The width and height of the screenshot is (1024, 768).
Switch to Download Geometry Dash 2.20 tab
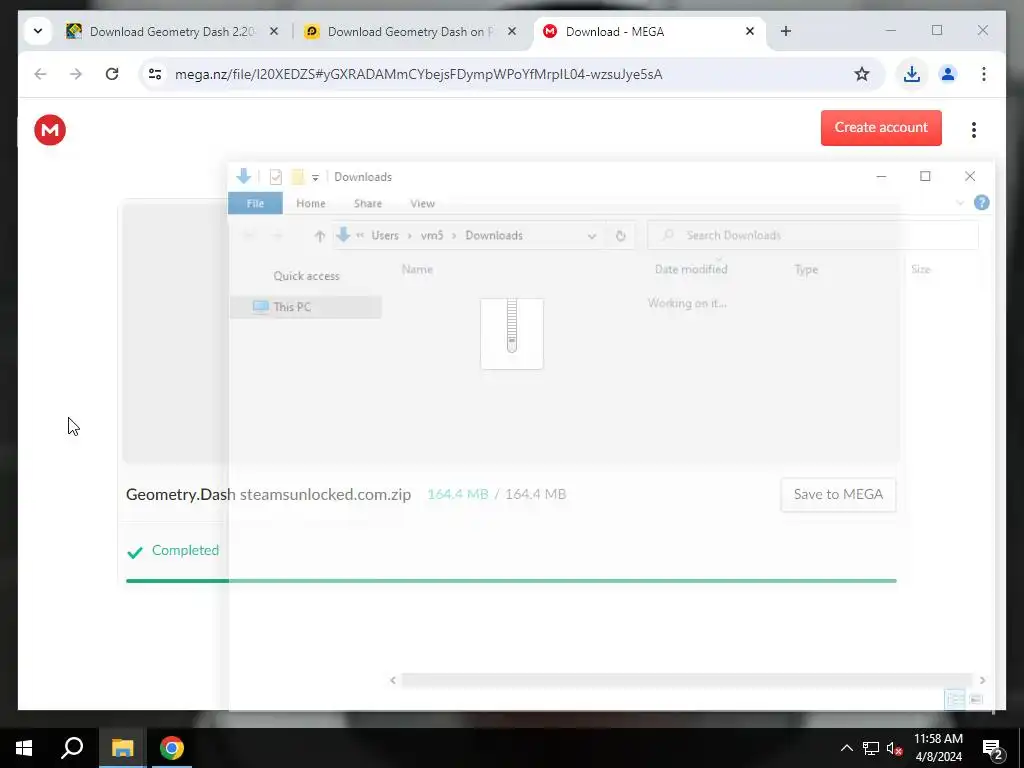click(x=172, y=31)
